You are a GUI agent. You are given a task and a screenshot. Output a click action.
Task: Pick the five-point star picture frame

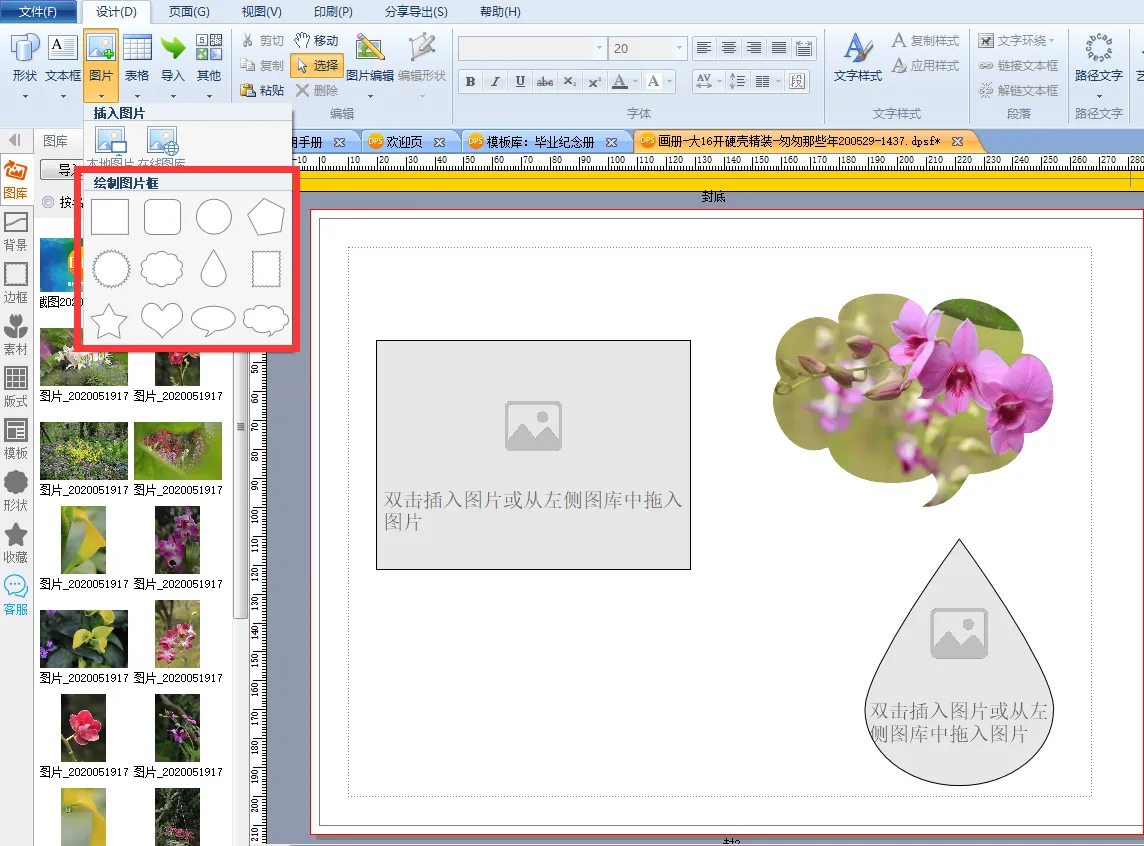click(109, 321)
